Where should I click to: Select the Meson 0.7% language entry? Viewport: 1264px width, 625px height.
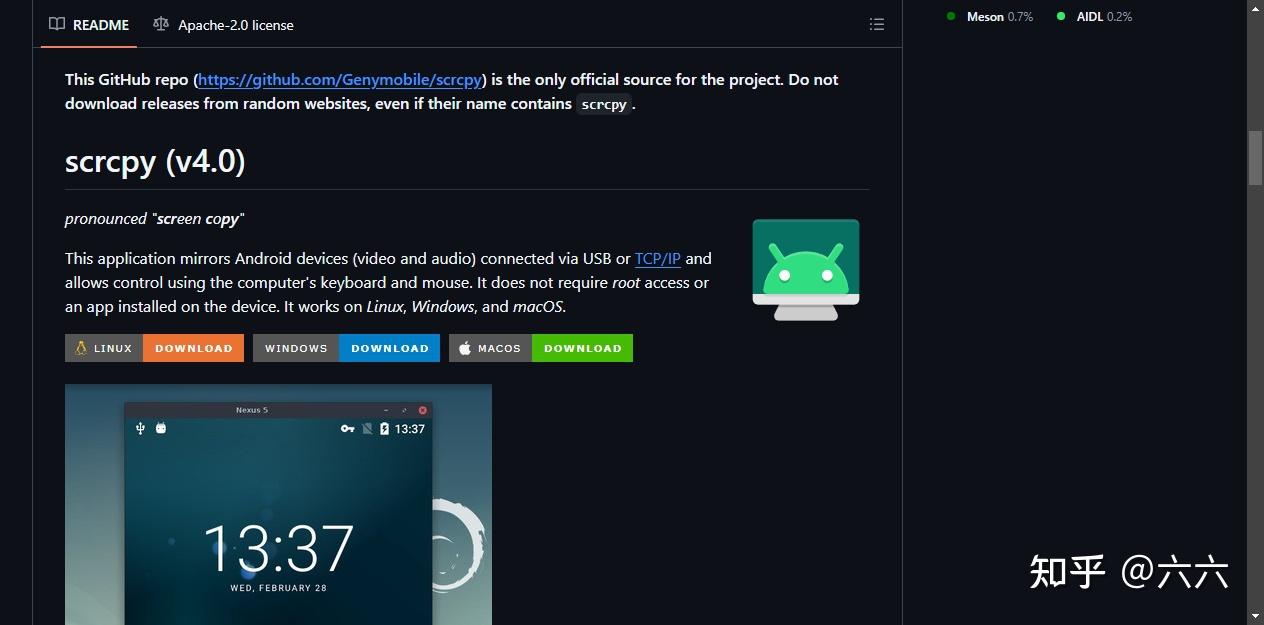pyautogui.click(x=990, y=17)
